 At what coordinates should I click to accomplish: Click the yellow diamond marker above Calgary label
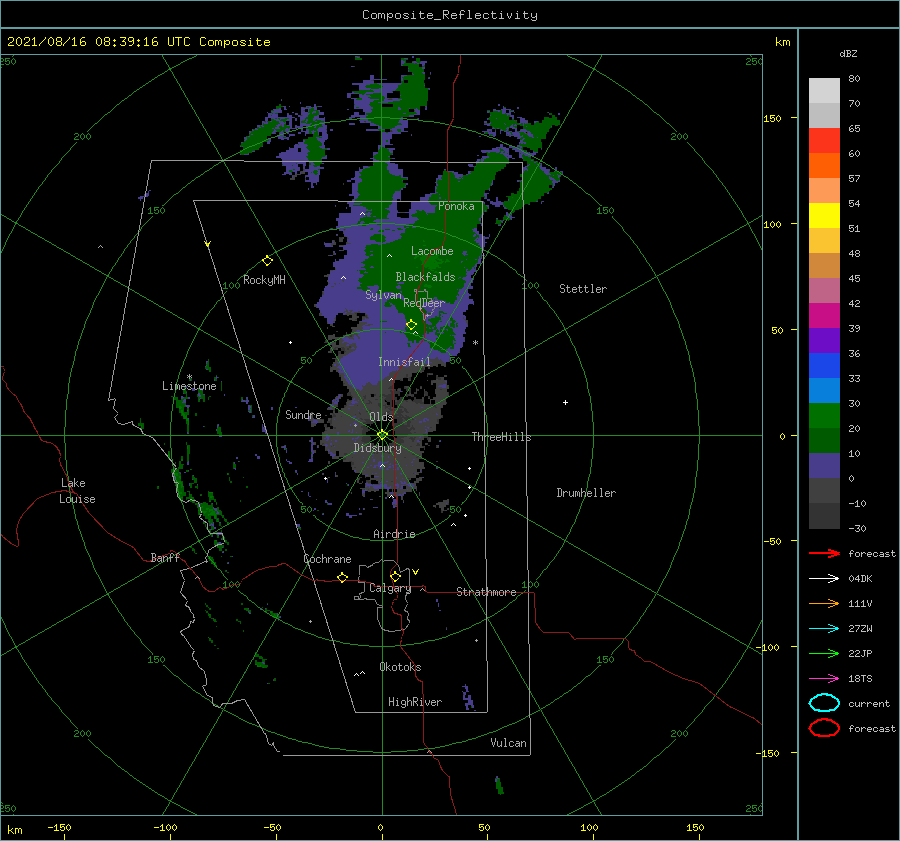[395, 576]
